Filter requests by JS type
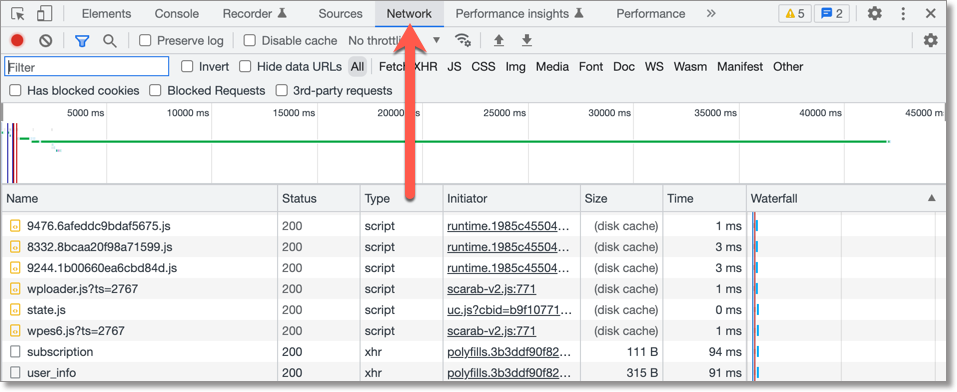 tap(454, 67)
